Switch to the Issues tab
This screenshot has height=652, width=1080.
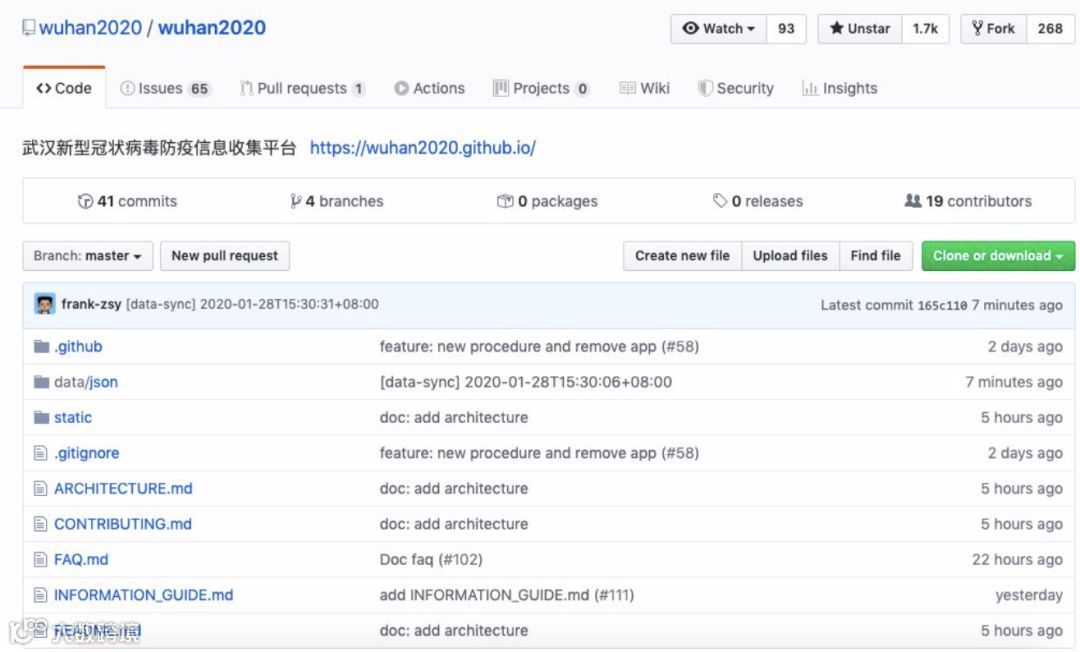(164, 88)
